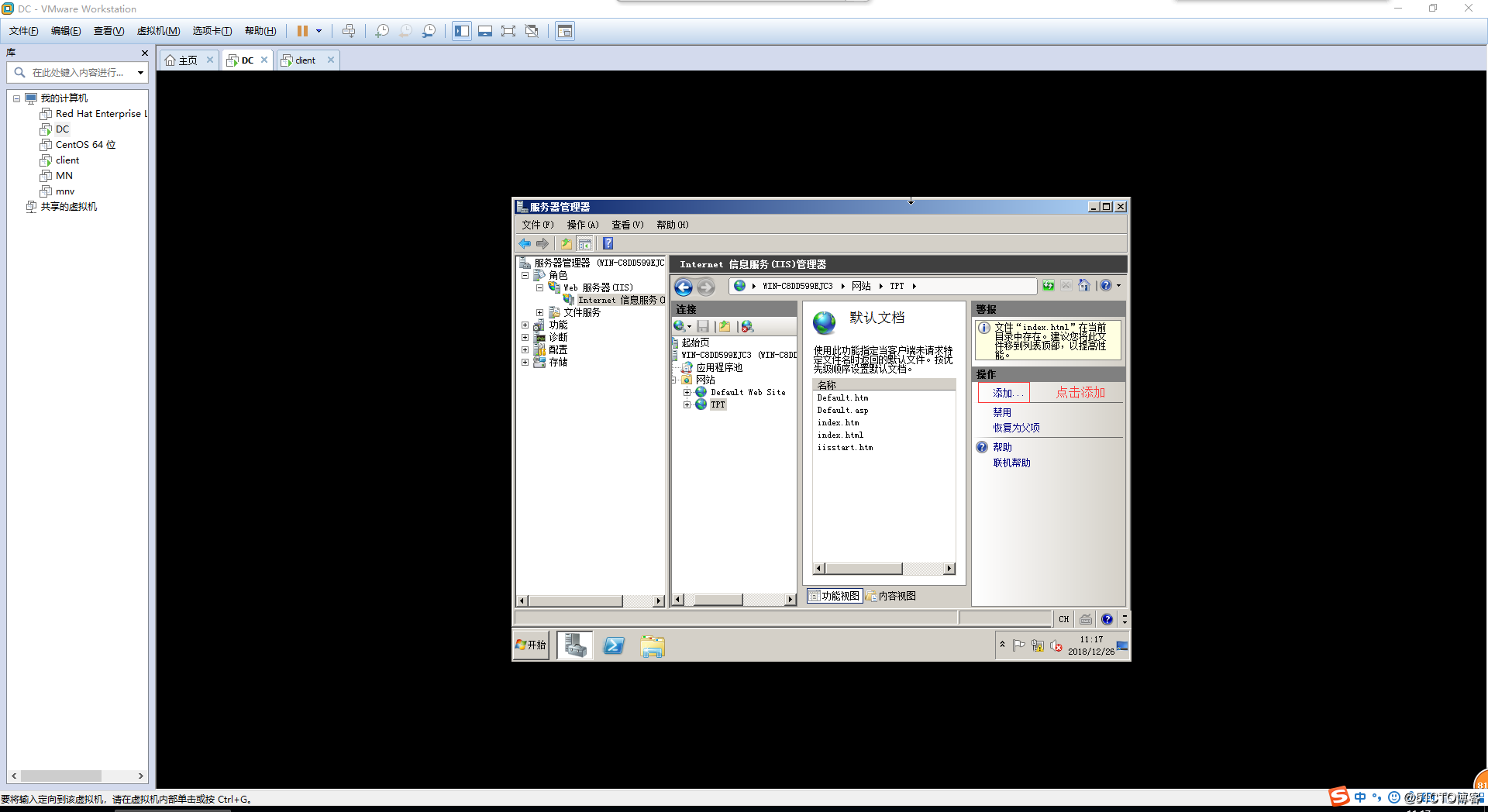The width and height of the screenshot is (1488, 812).
Task: Click 禁用 in the actions pane
Action: (1002, 412)
